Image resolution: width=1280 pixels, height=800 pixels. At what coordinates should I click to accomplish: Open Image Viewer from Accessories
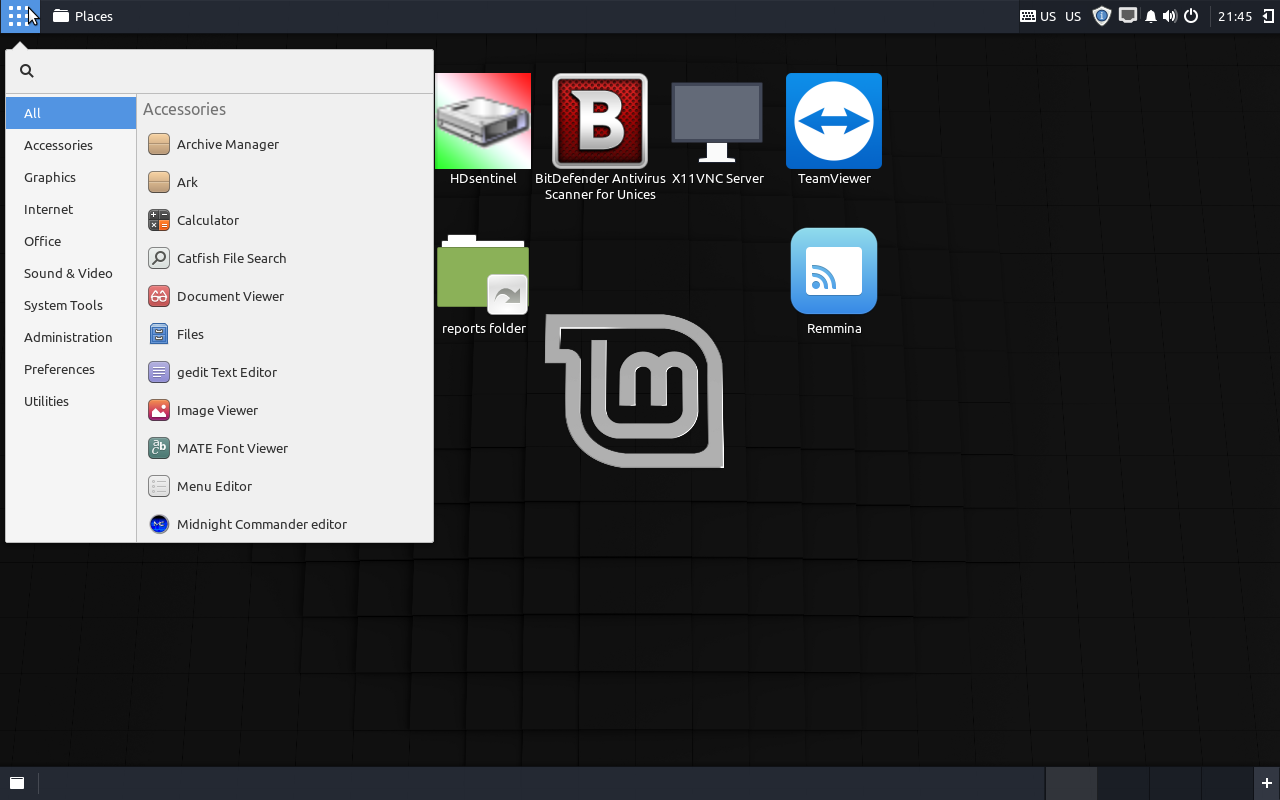pos(284,410)
